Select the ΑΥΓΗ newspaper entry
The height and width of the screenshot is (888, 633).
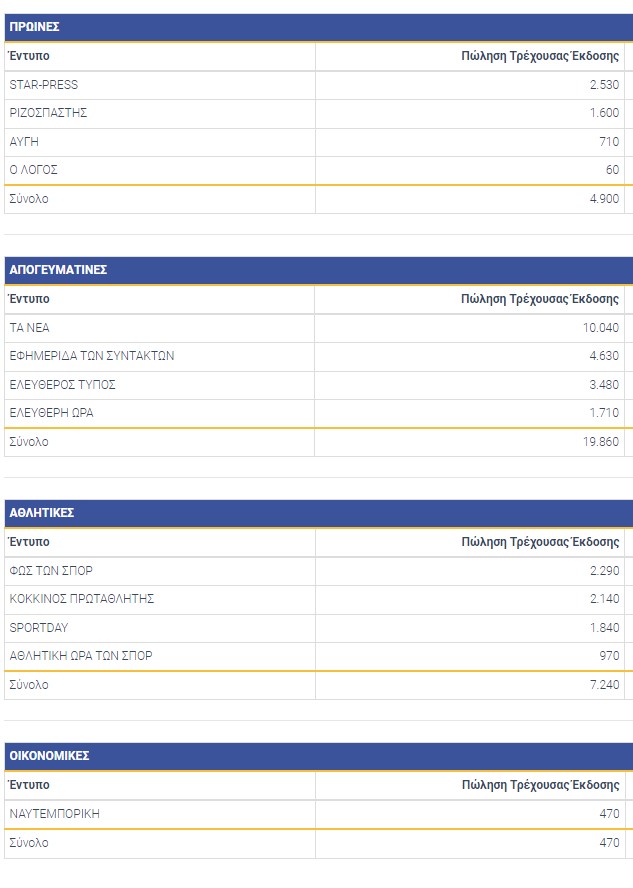pos(24,142)
